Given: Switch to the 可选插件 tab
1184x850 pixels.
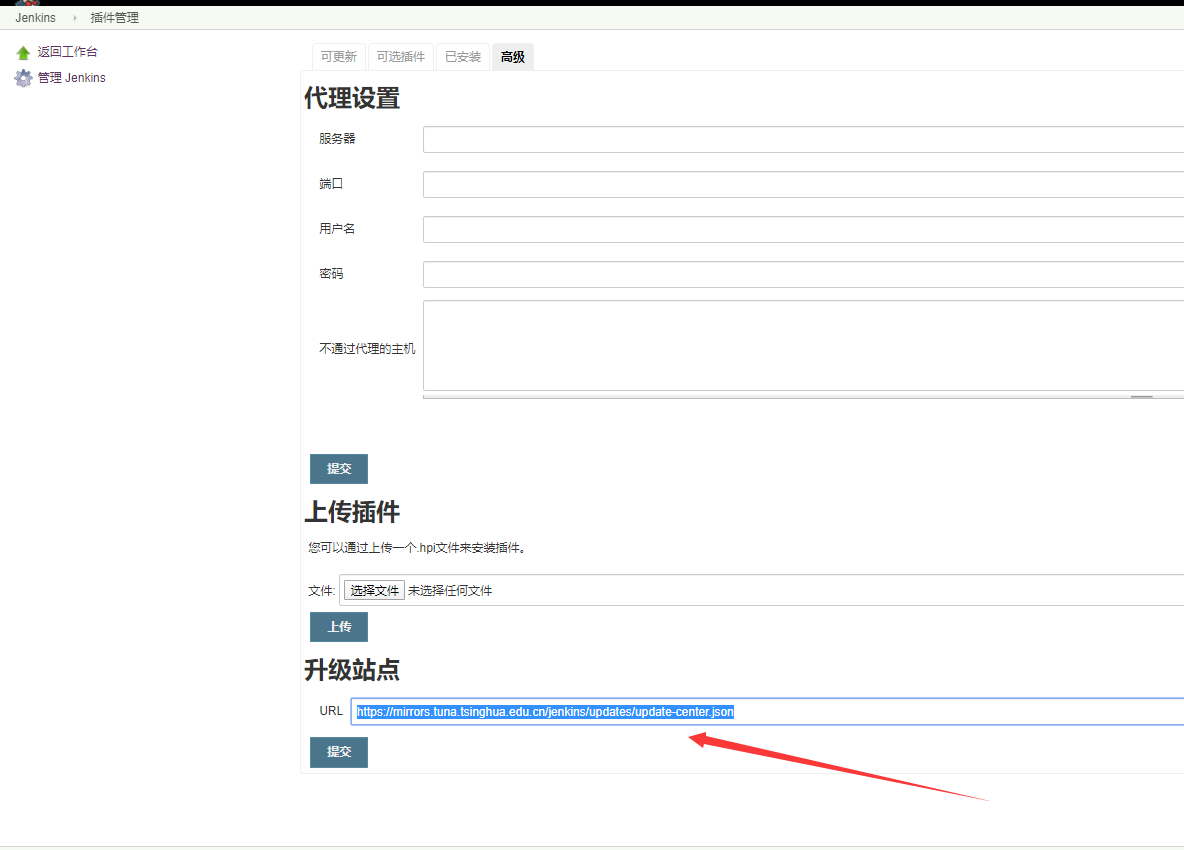Looking at the screenshot, I should point(401,57).
